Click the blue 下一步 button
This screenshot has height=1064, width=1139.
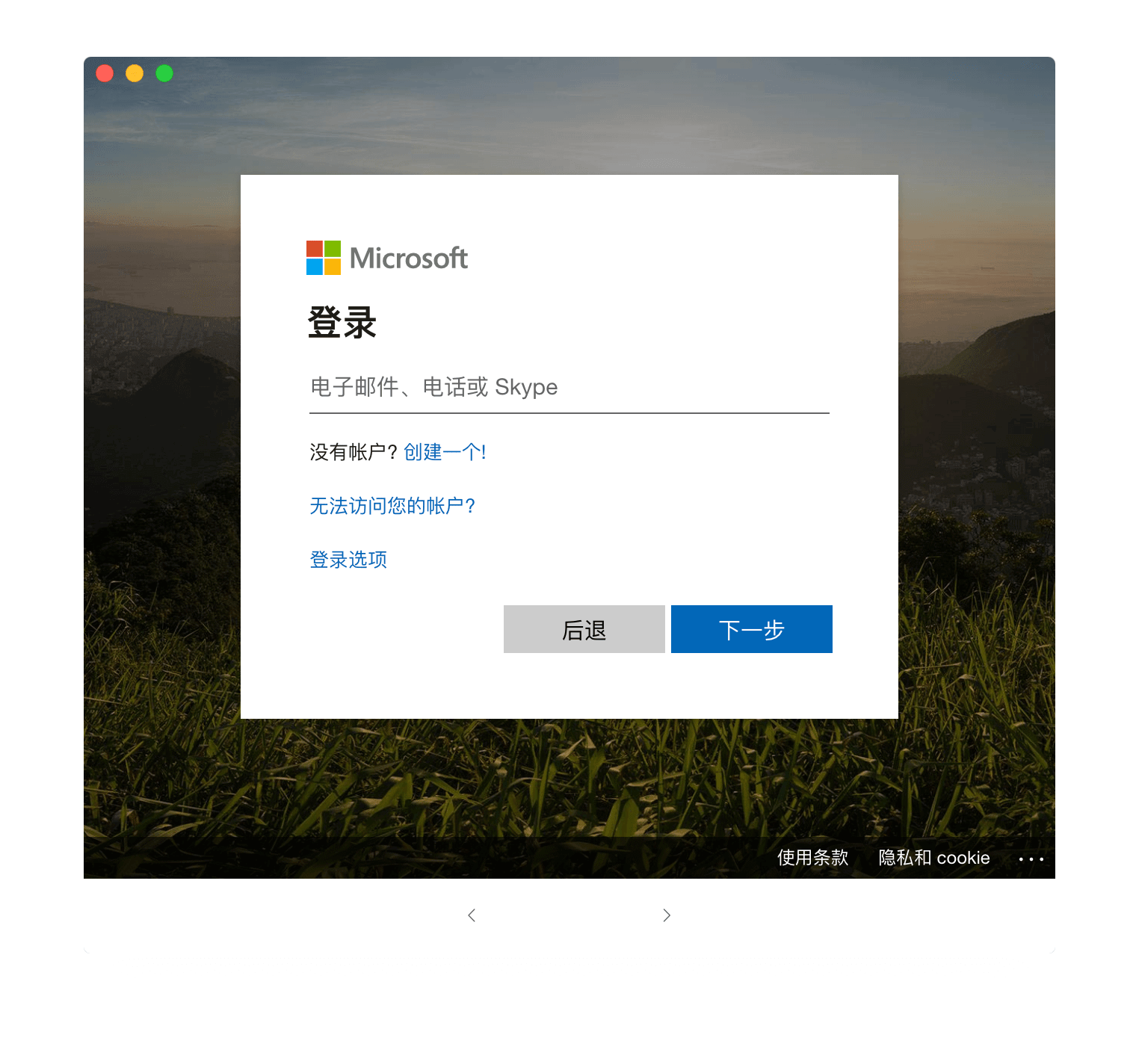752,629
